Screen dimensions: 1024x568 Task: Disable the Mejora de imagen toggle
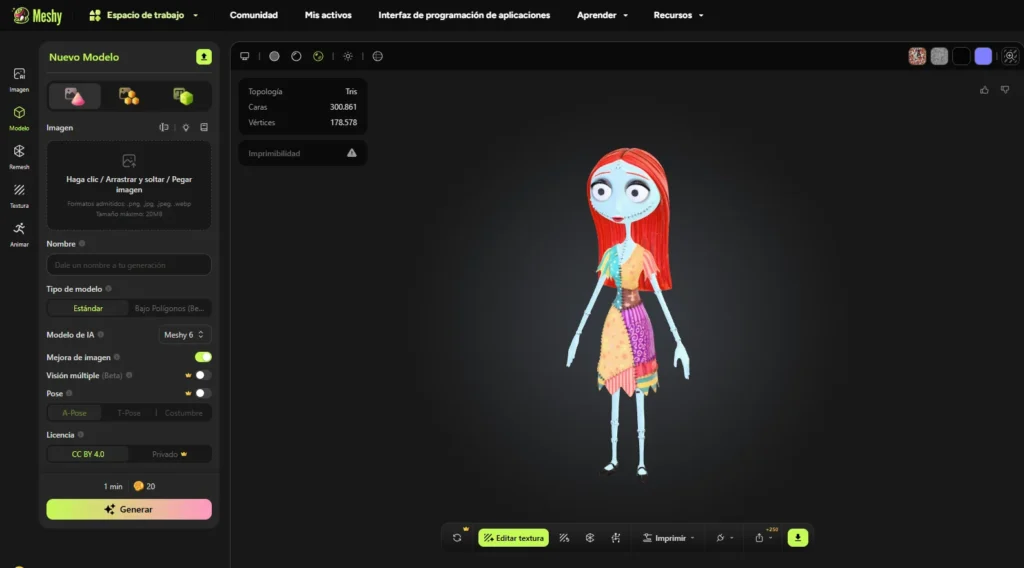coord(203,357)
